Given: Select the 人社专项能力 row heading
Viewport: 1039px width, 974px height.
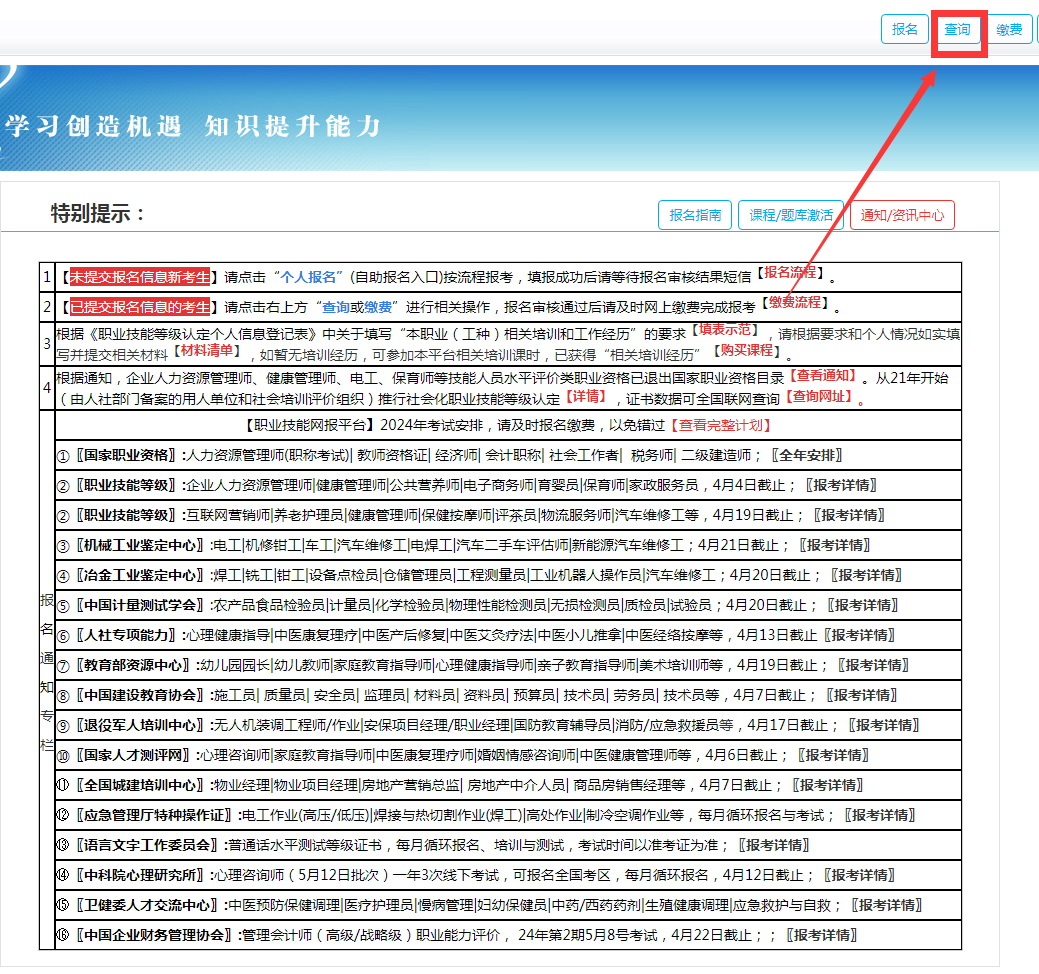Looking at the screenshot, I should point(126,635).
